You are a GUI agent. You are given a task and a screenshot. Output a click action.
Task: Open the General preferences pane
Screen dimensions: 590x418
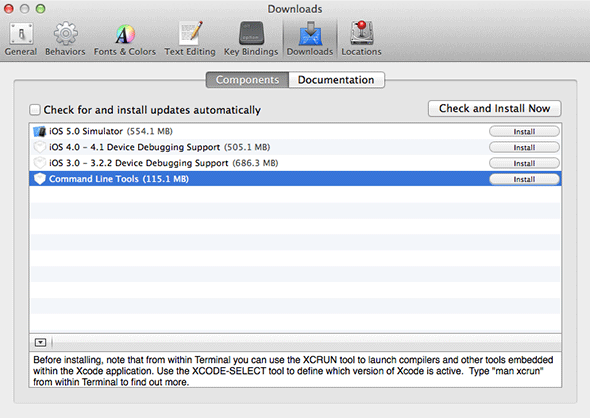(x=21, y=39)
